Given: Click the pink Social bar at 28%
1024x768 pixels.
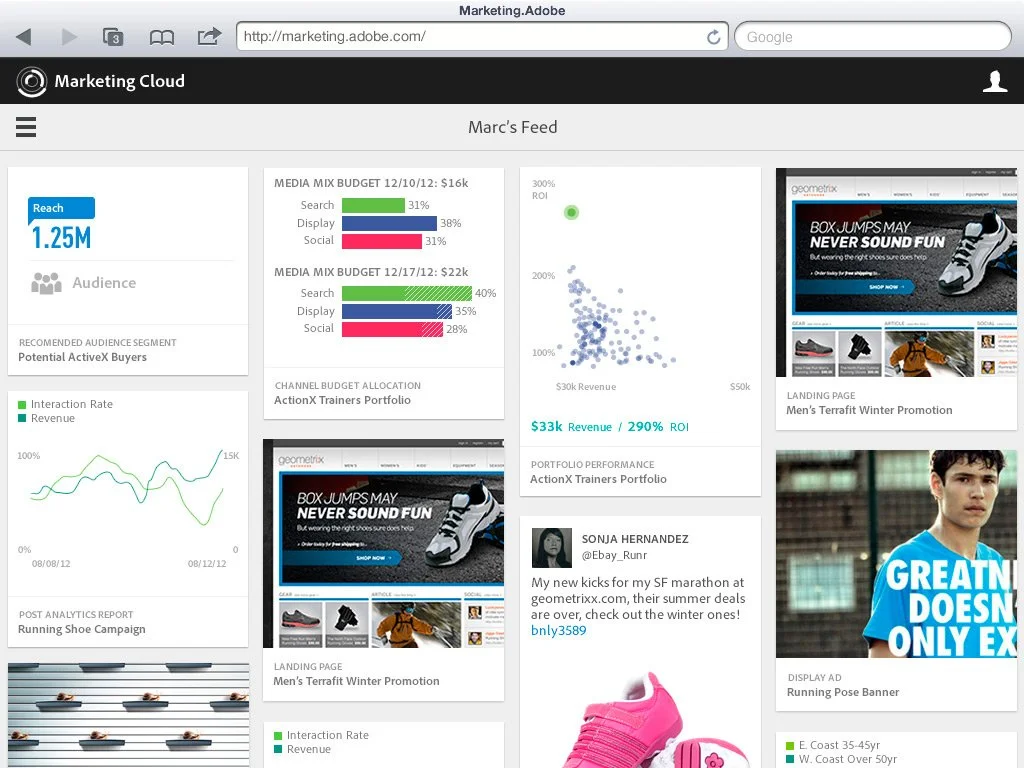Looking at the screenshot, I should tap(392, 329).
